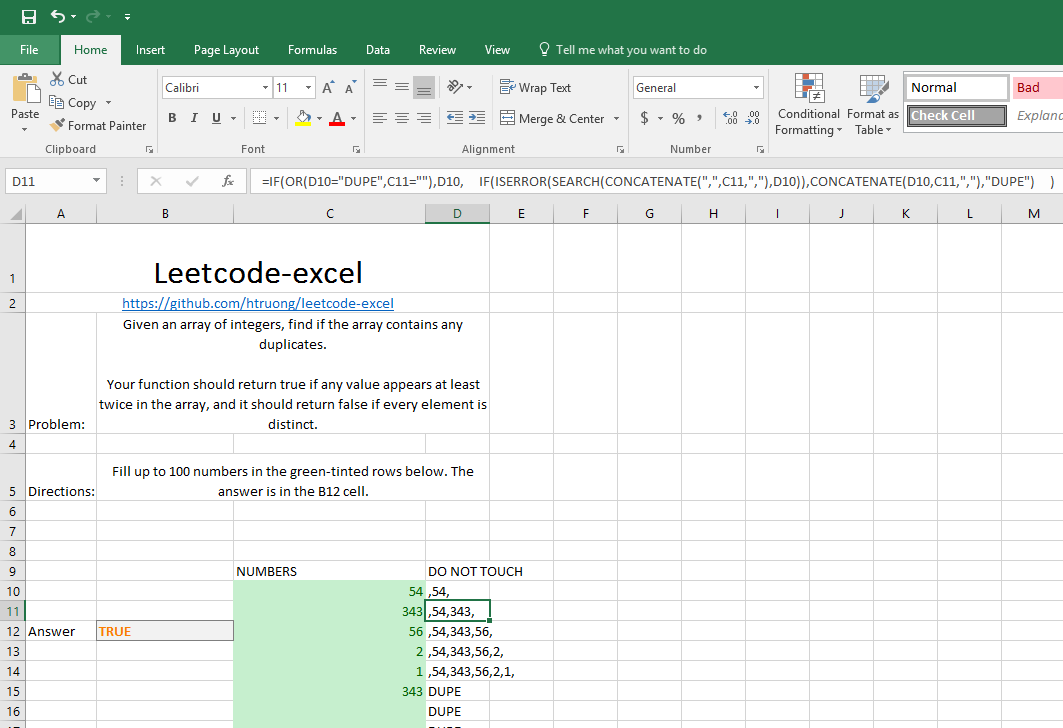Toggle Underline formatting
The width and height of the screenshot is (1063, 728).
(216, 118)
